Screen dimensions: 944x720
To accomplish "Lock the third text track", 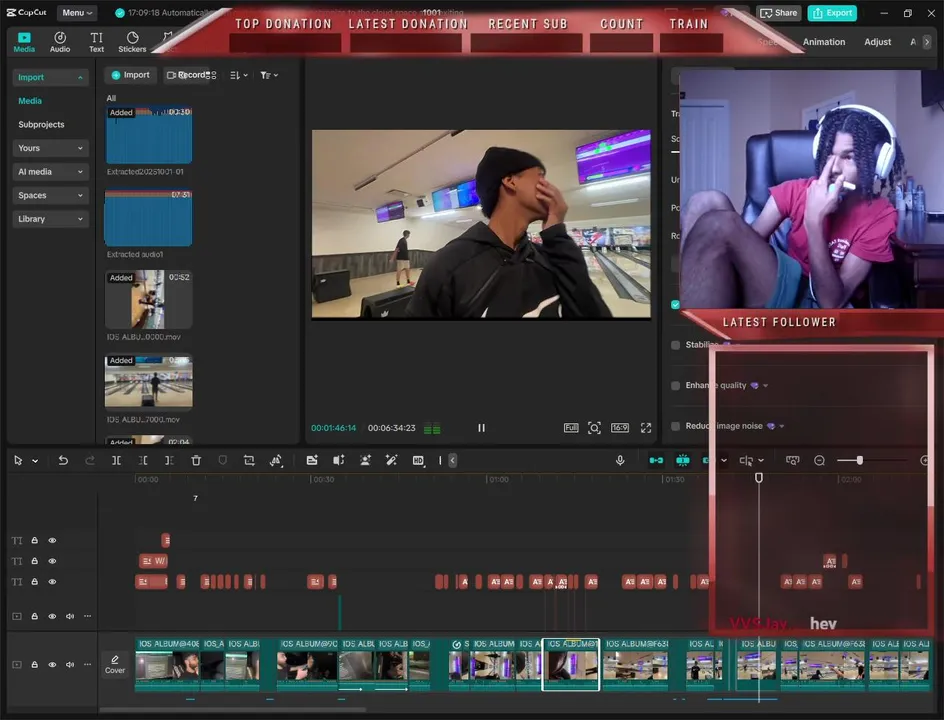I will pos(35,582).
